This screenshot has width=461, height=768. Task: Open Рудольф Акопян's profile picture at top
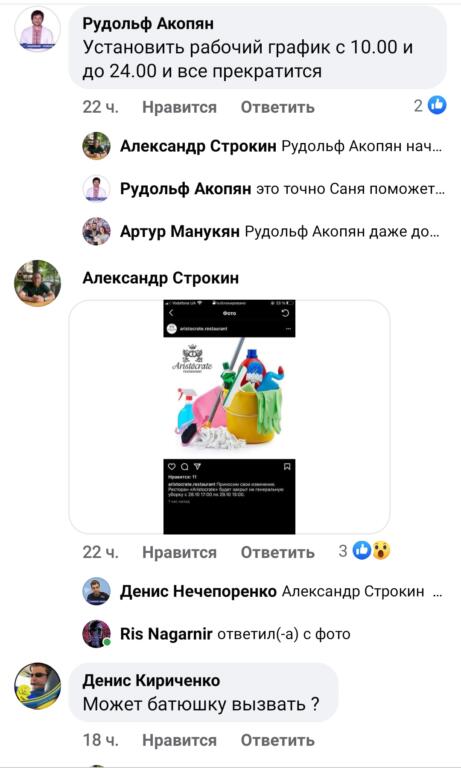click(37, 29)
